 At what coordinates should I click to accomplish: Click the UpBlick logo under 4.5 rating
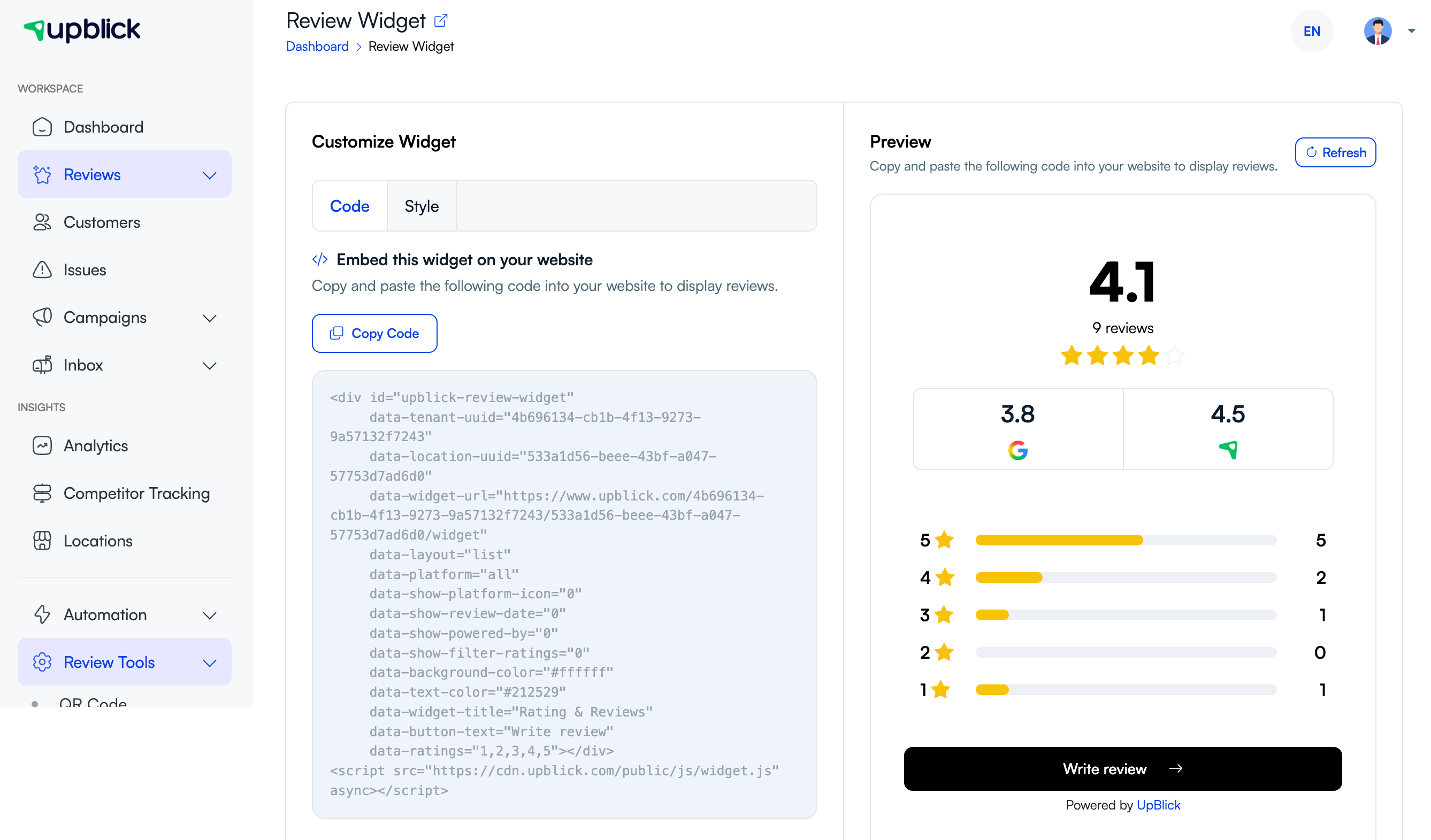tap(1229, 450)
